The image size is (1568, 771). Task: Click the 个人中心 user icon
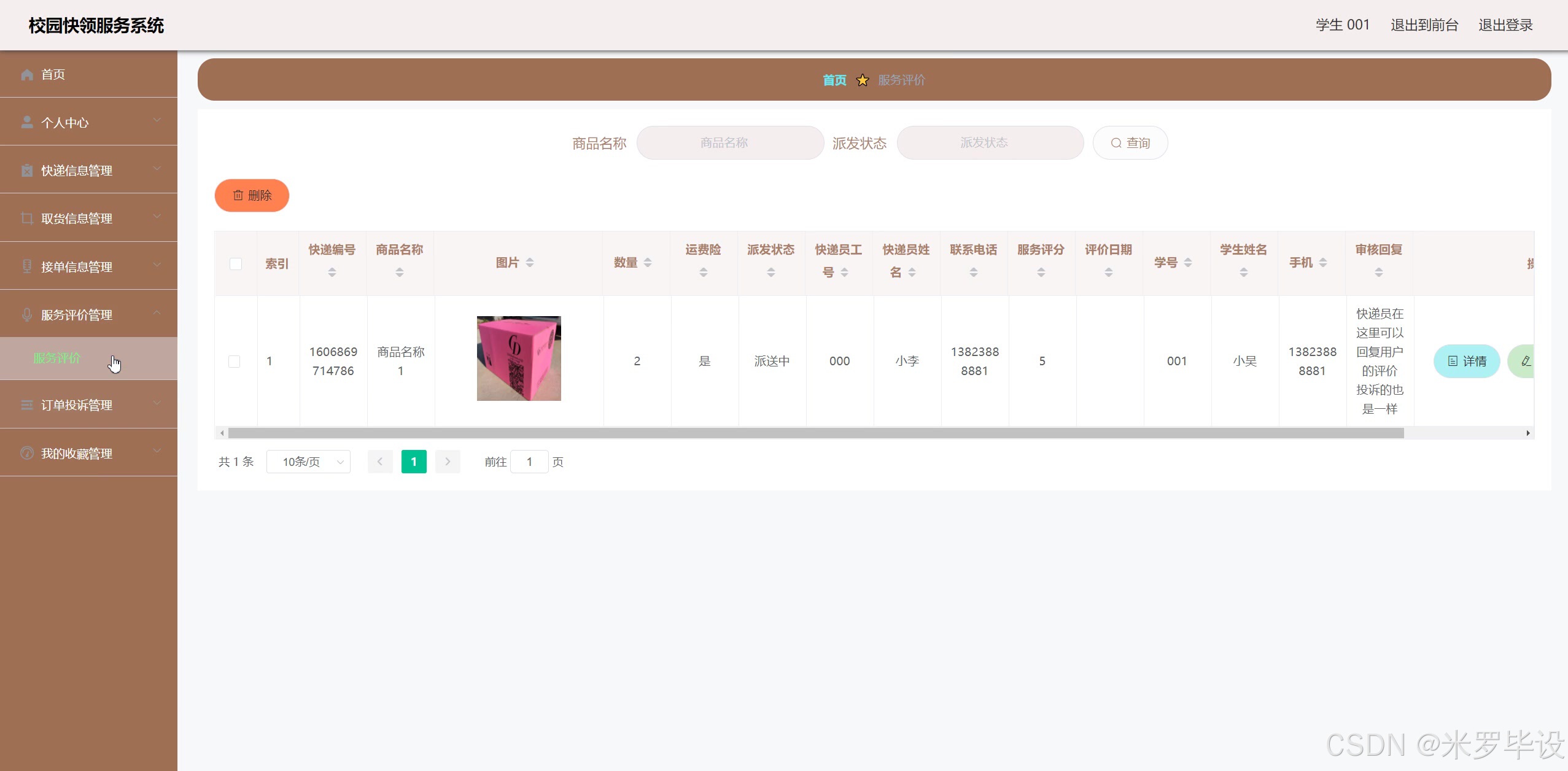click(27, 122)
